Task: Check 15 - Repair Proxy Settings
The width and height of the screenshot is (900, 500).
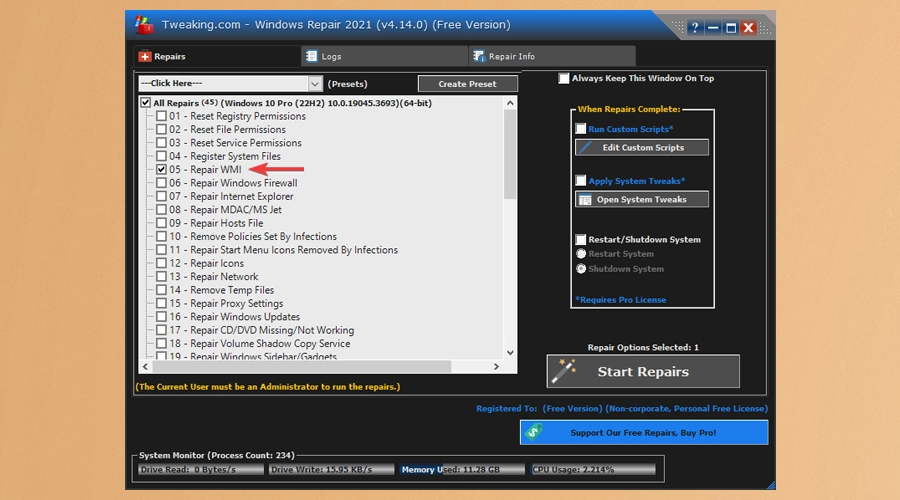Action: [161, 304]
